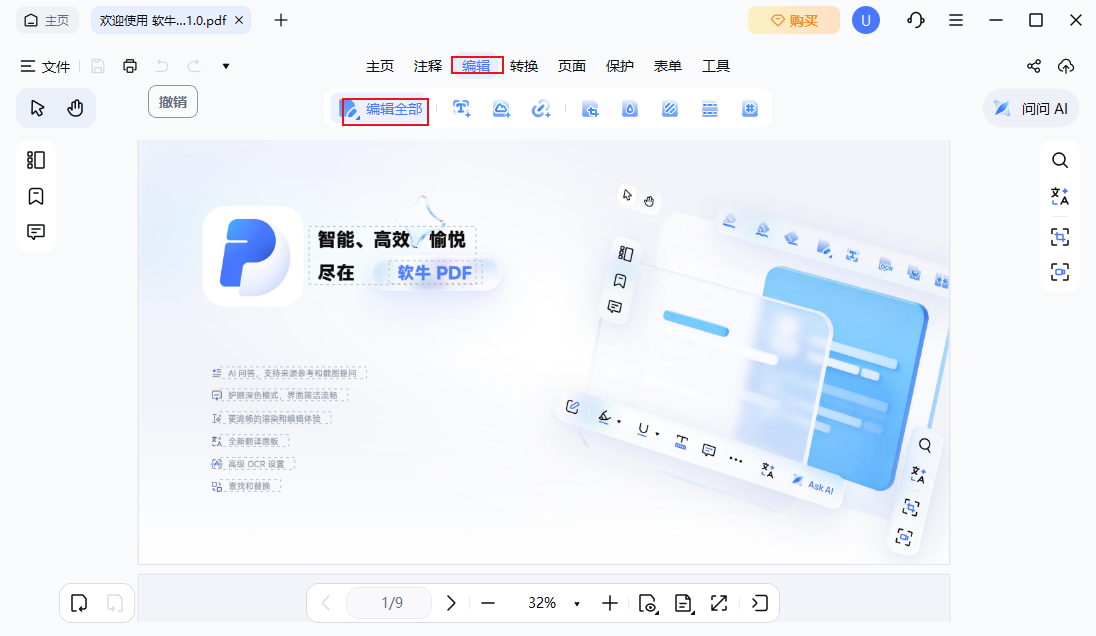The image size is (1096, 636).
Task: Click the undo arrow icon
Action: 162,66
